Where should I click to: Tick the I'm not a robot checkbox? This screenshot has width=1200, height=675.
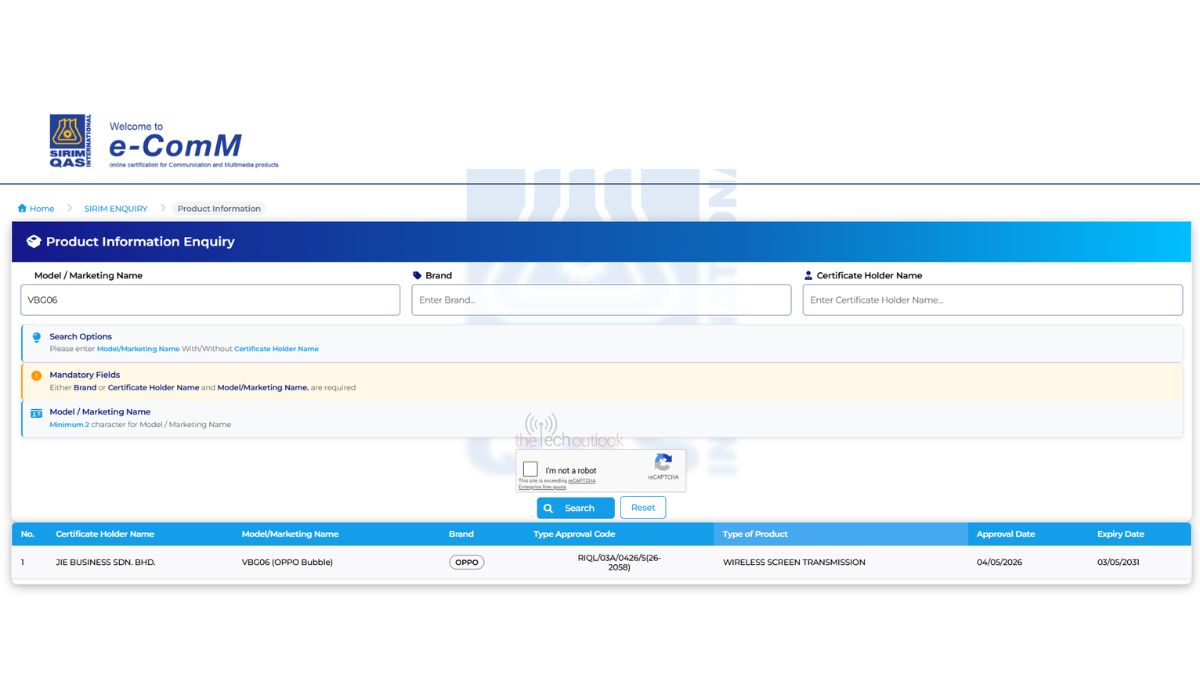coord(530,469)
